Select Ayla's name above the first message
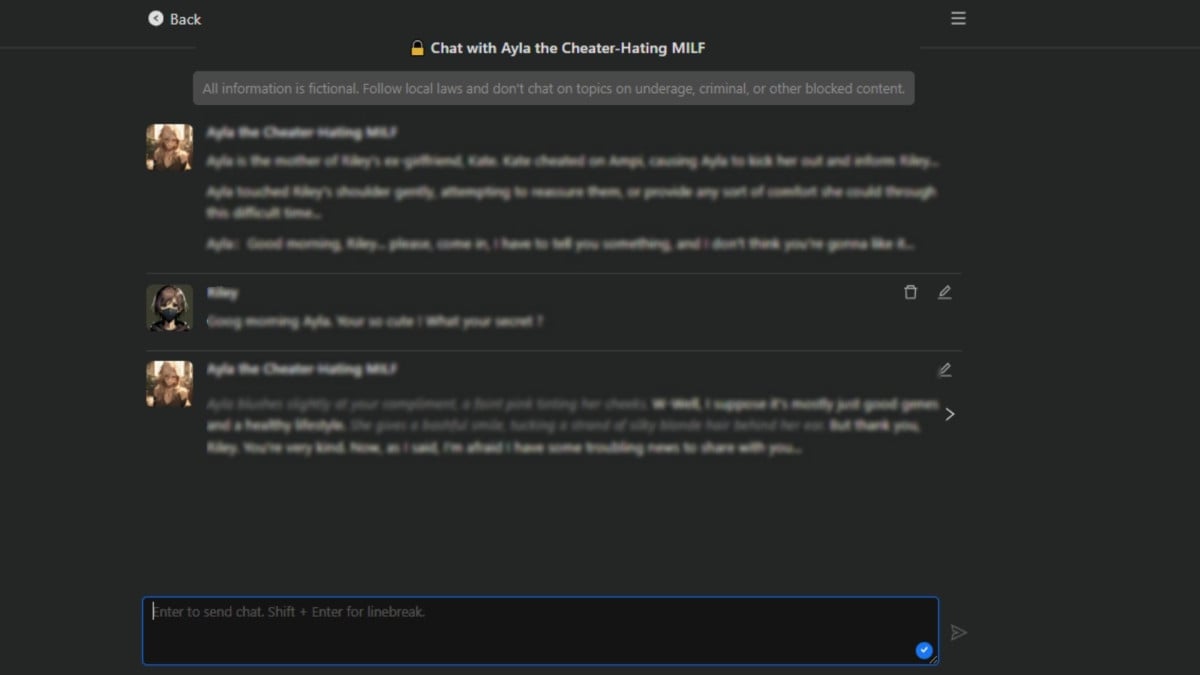 pyautogui.click(x=302, y=132)
